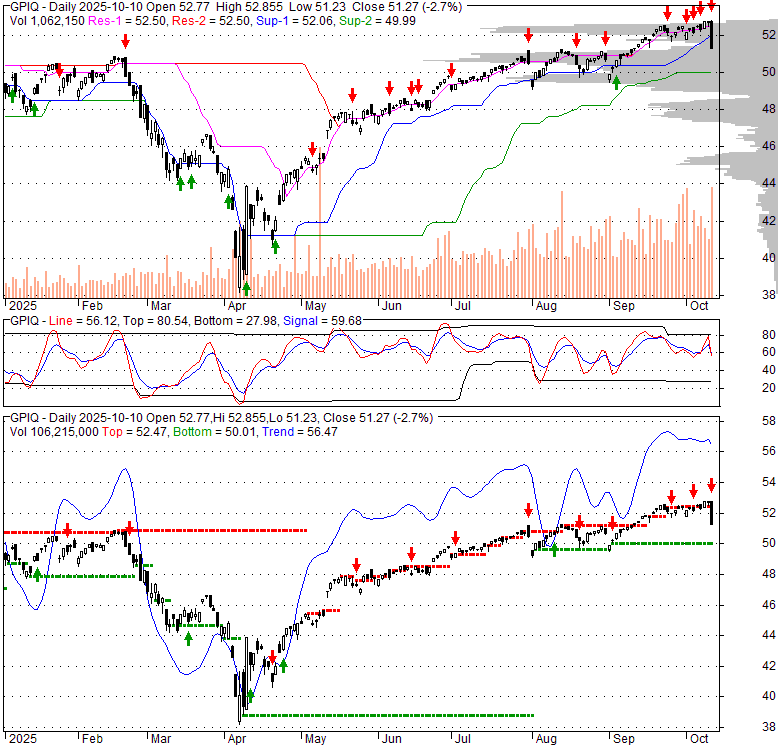Click the 'Signal = 59.68' oscillator label
The width and height of the screenshot is (780, 745).
click(322, 321)
